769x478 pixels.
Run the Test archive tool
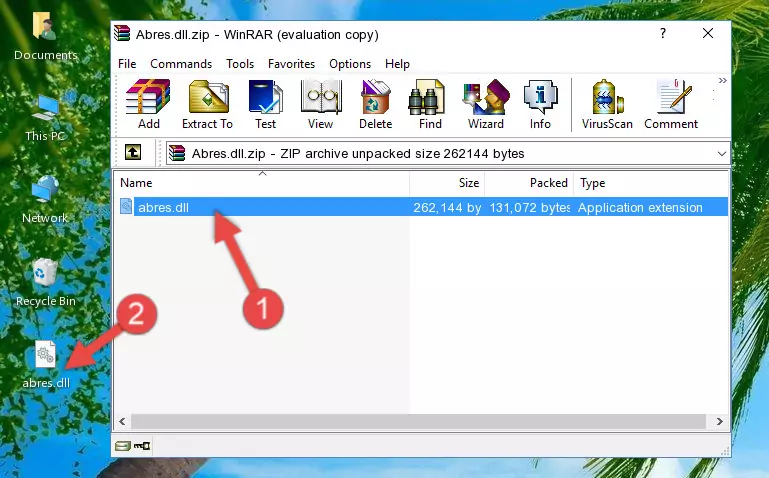click(265, 104)
